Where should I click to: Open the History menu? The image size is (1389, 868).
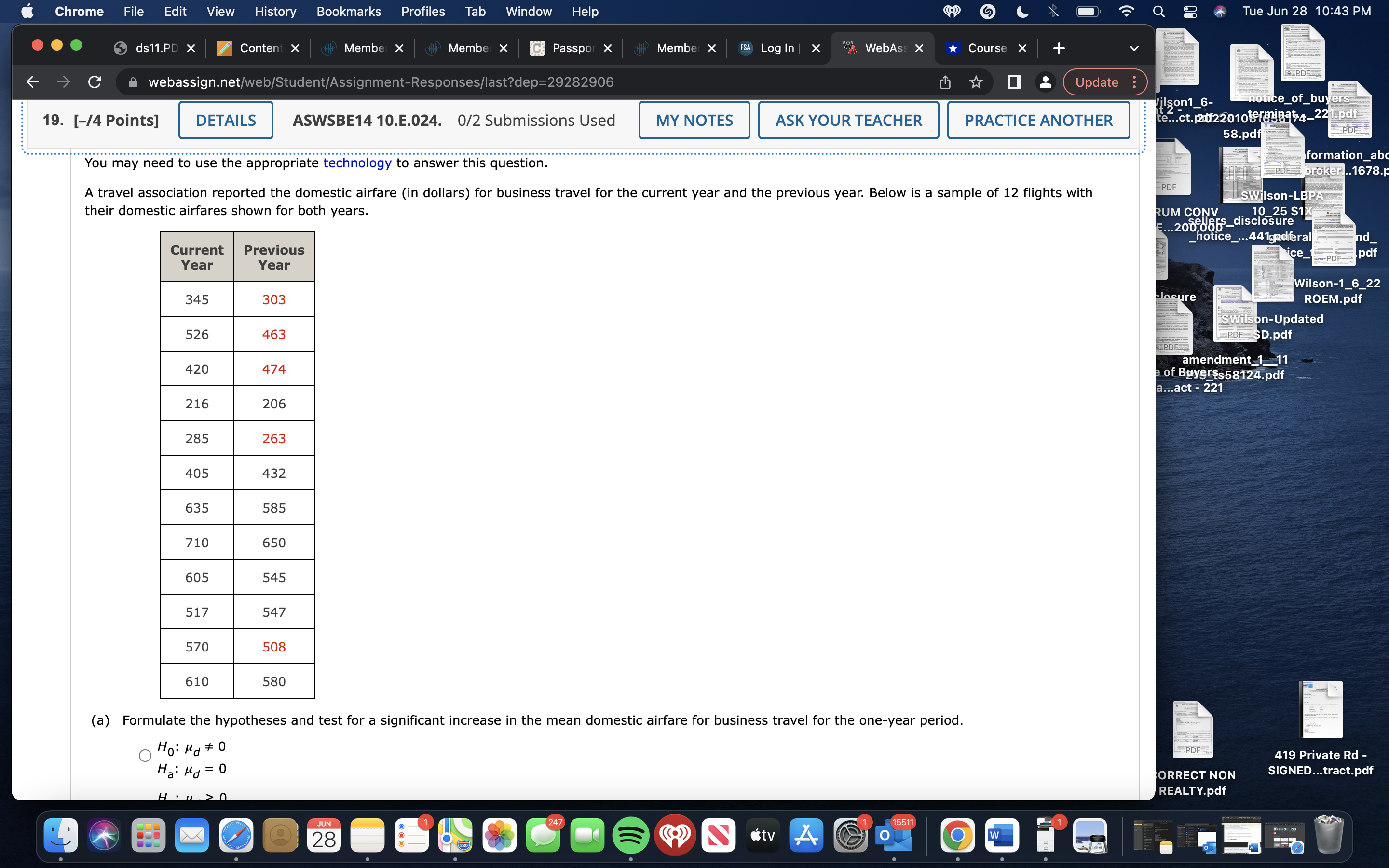tap(275, 12)
